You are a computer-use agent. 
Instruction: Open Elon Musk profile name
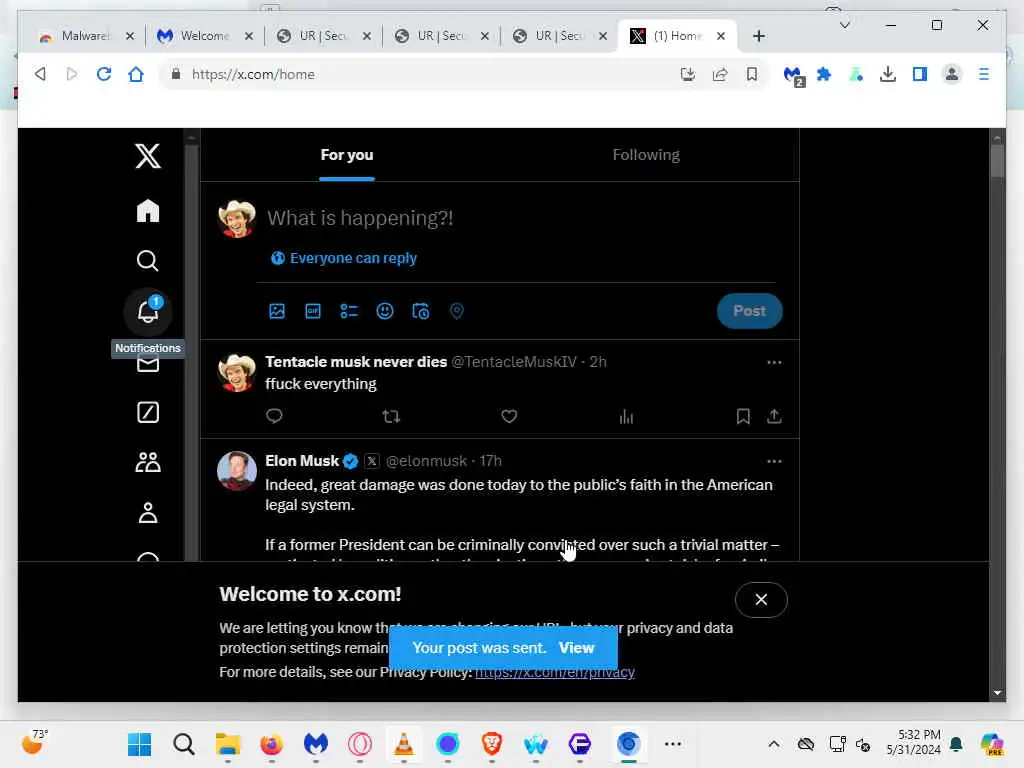[x=302, y=461]
